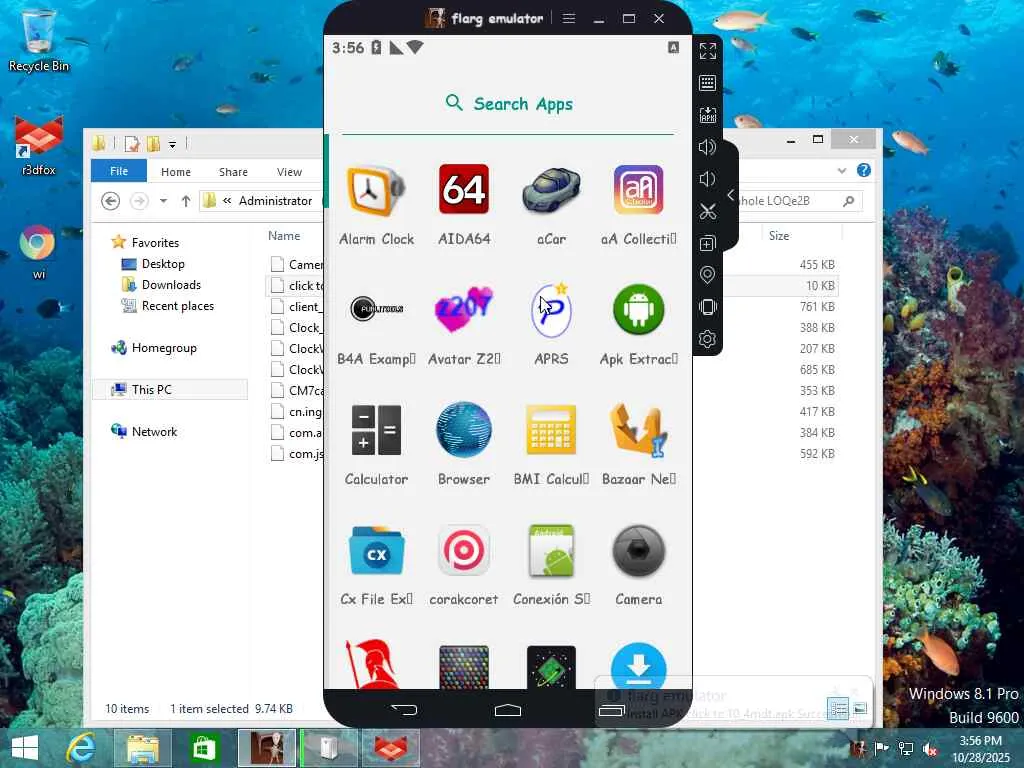Open the blue download arrow app

pos(638,666)
